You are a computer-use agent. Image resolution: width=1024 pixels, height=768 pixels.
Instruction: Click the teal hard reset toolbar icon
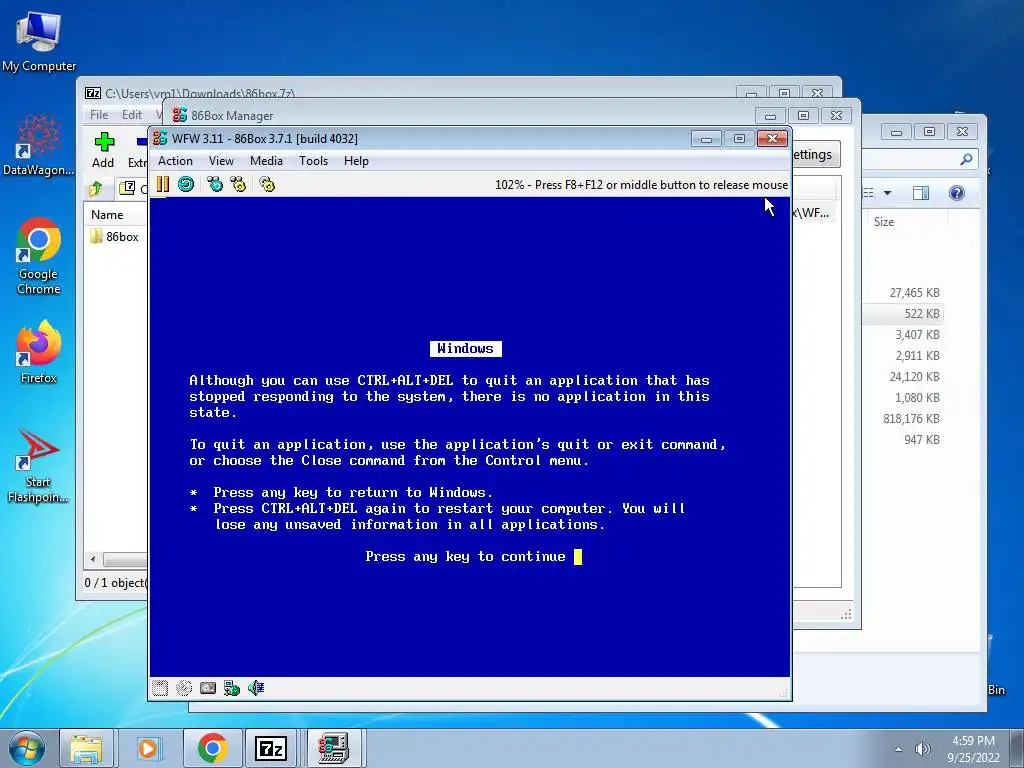pyautogui.click(x=186, y=185)
